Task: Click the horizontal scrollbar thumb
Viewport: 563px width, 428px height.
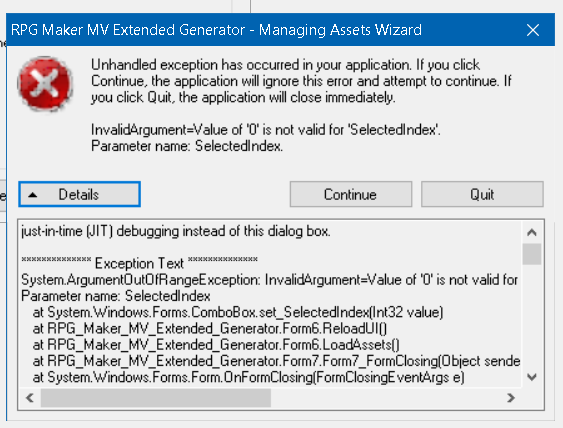Action: 156,398
